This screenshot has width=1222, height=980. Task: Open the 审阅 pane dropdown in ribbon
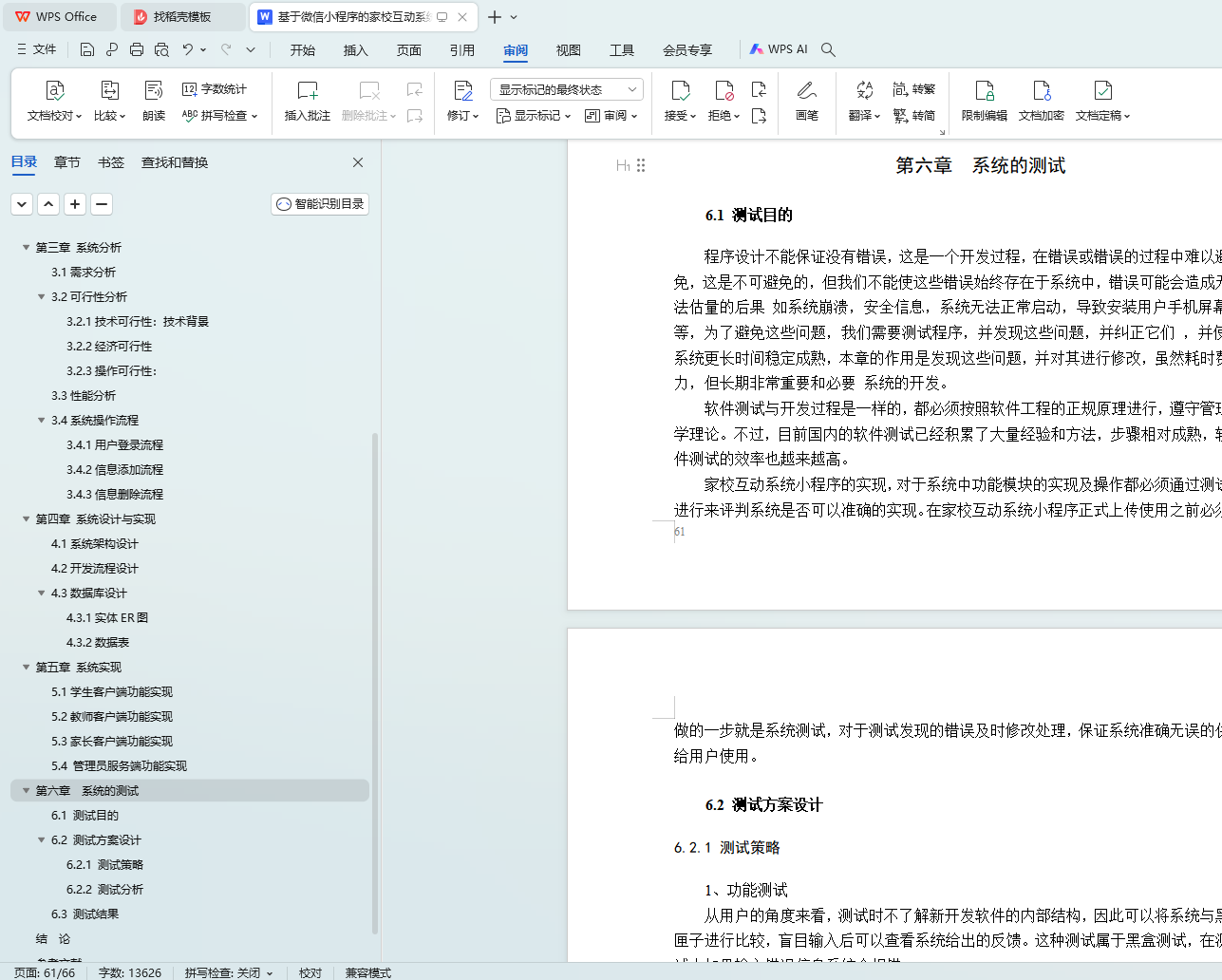pyautogui.click(x=611, y=116)
